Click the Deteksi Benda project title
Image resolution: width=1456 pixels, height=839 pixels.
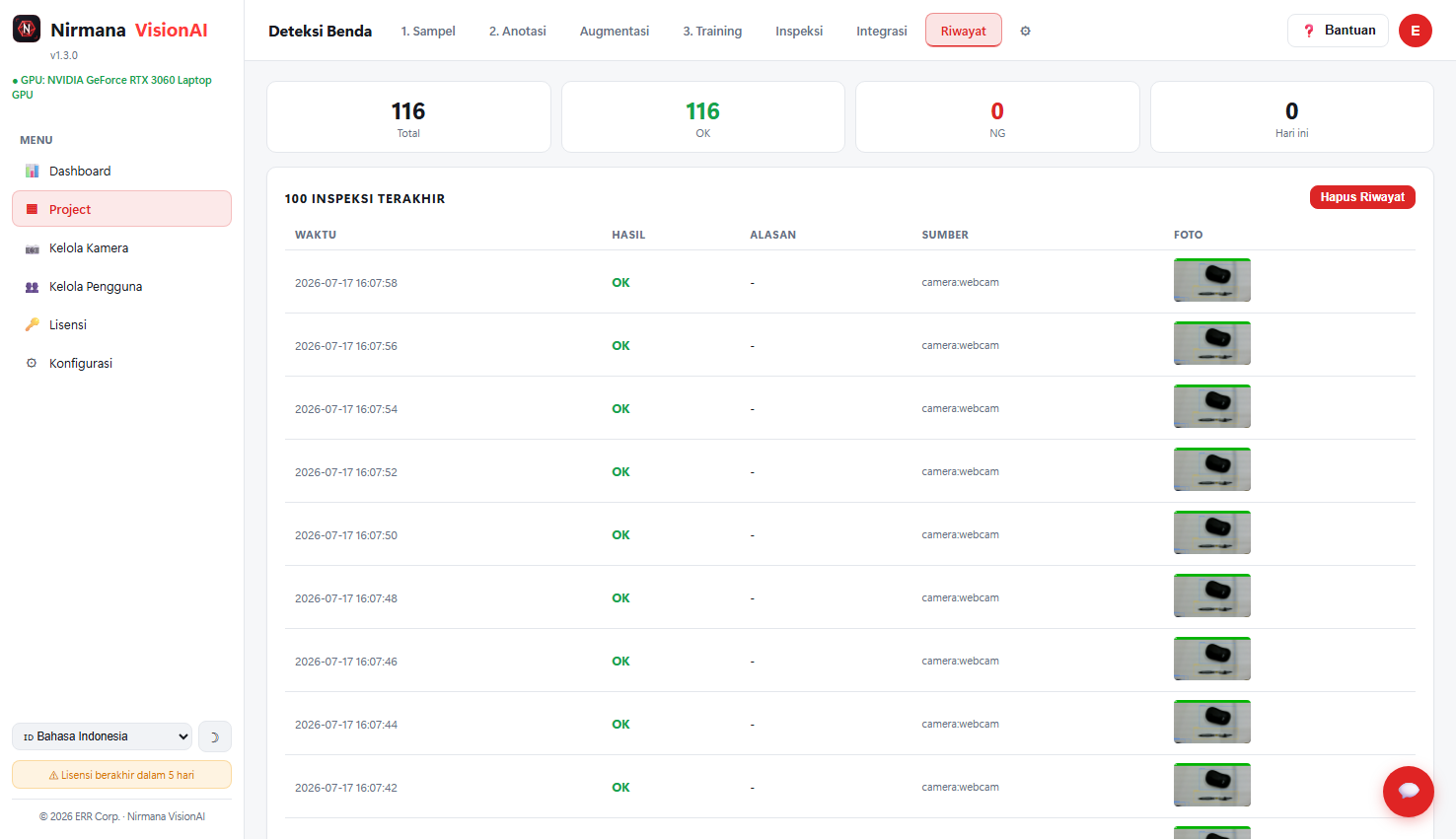(321, 31)
